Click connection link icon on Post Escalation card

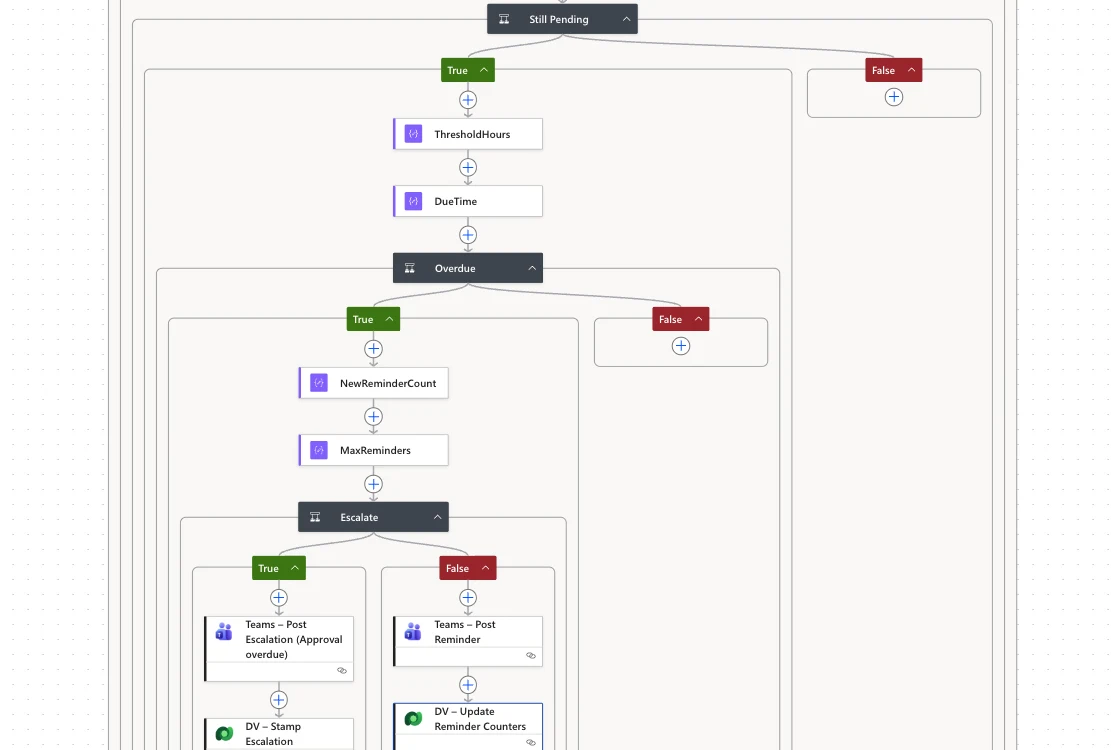pos(342,671)
